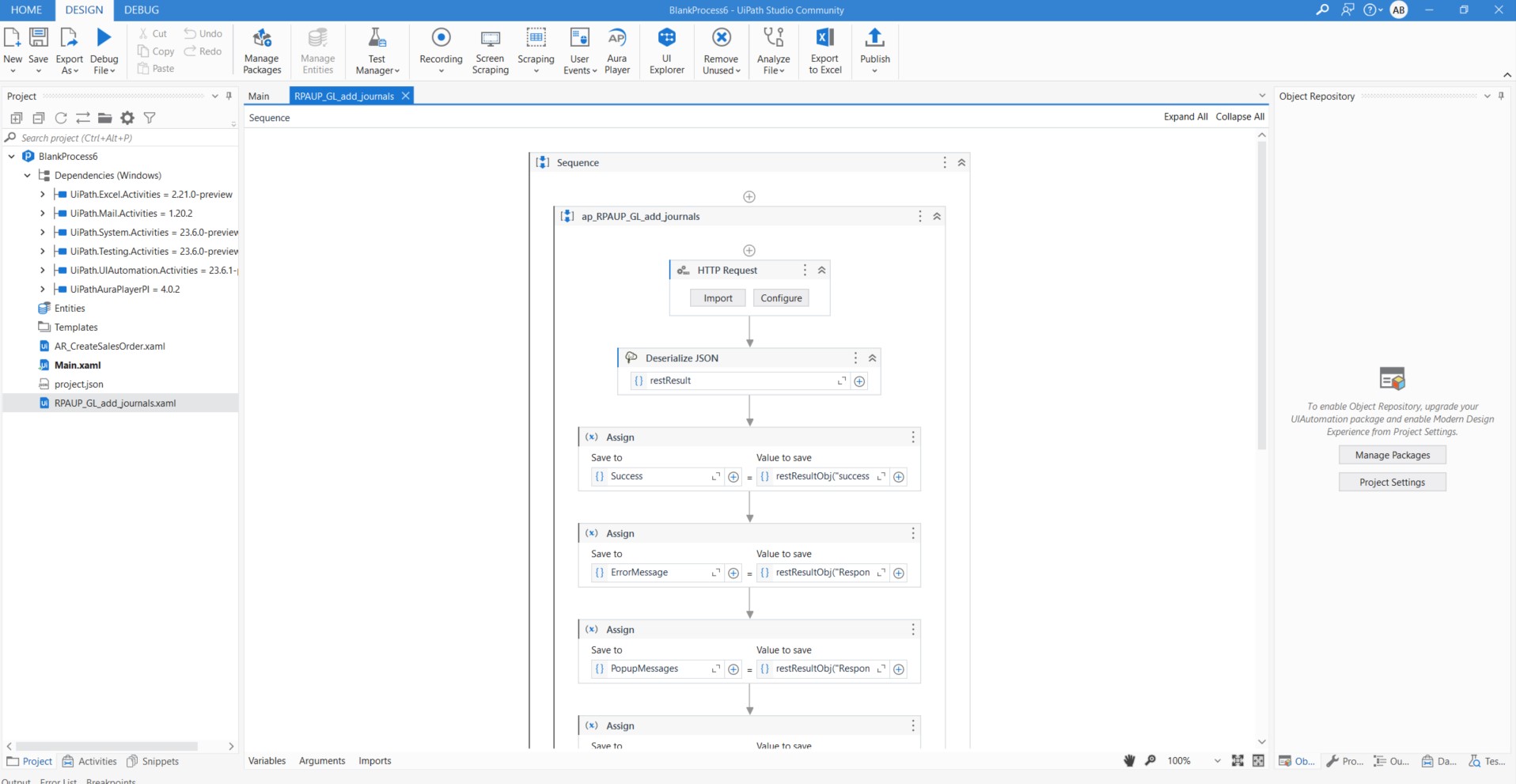The height and width of the screenshot is (784, 1516).
Task: Click the Export As icon
Action: (x=69, y=38)
